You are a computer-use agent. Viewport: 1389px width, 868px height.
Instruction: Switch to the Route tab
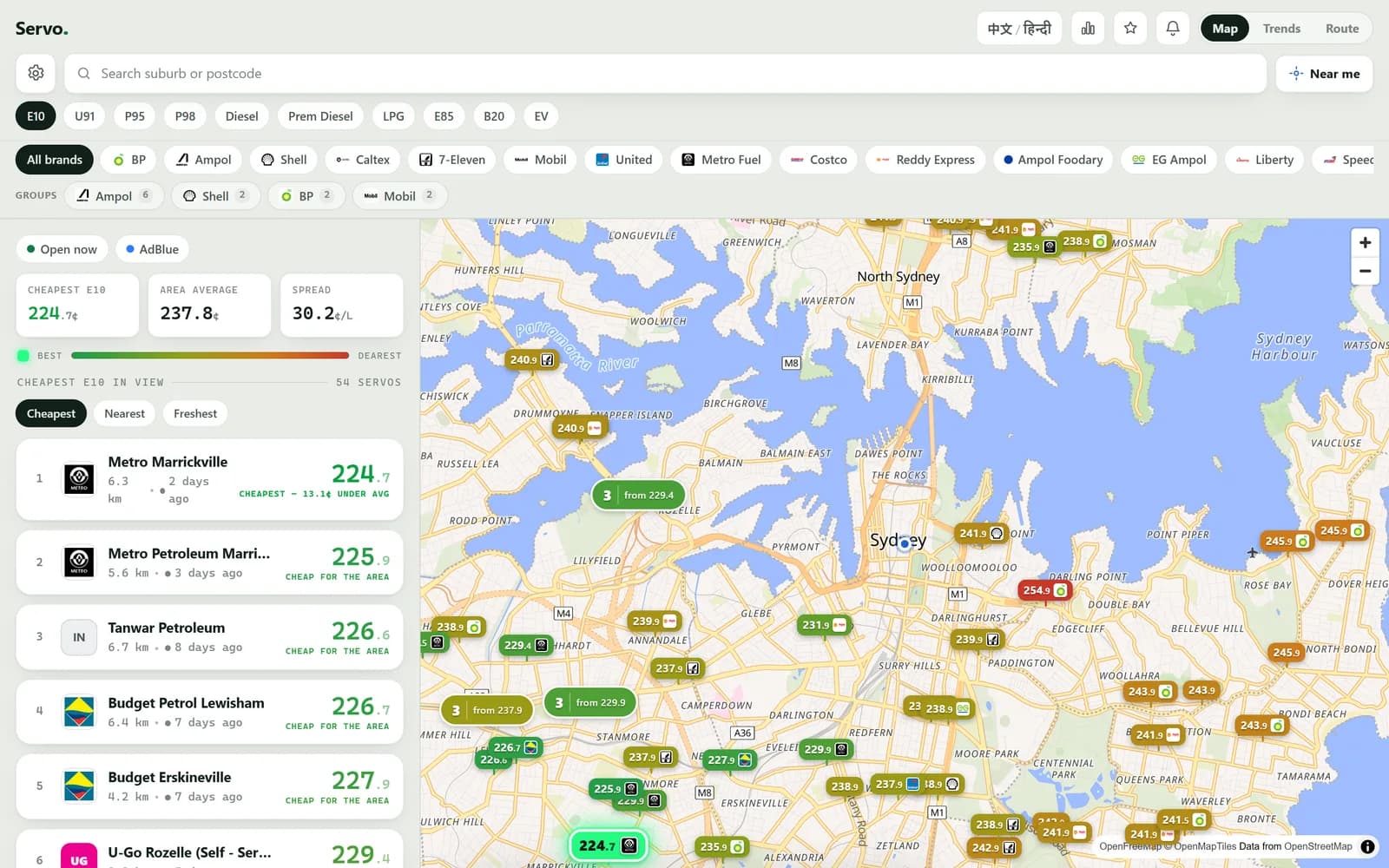click(x=1342, y=29)
